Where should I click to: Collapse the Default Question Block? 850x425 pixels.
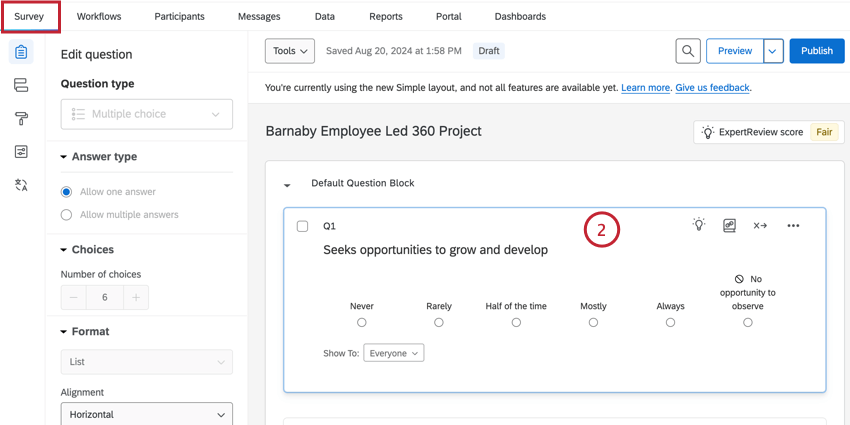click(x=288, y=185)
